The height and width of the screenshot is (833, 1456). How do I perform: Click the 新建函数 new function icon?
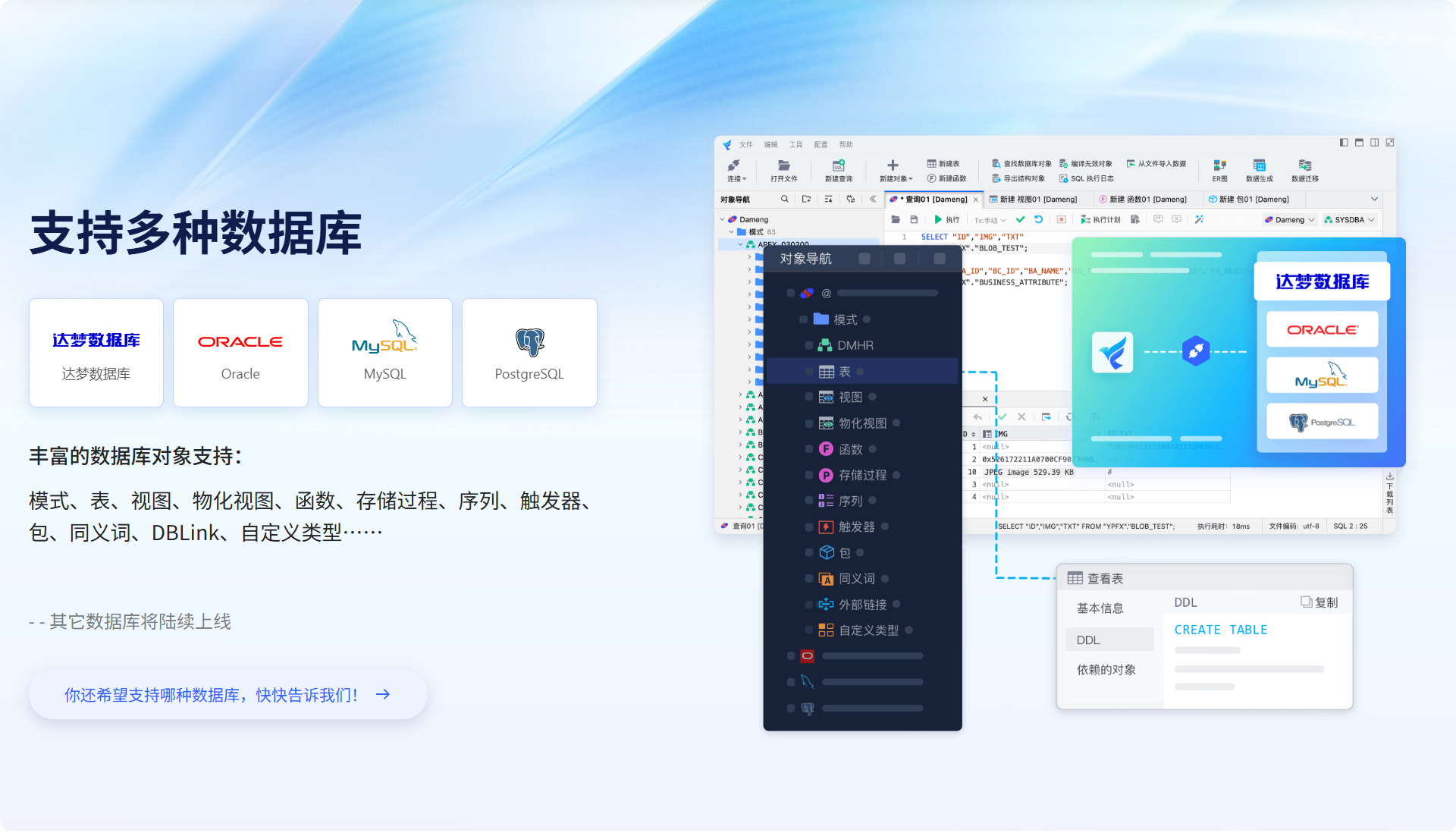pyautogui.click(x=931, y=179)
